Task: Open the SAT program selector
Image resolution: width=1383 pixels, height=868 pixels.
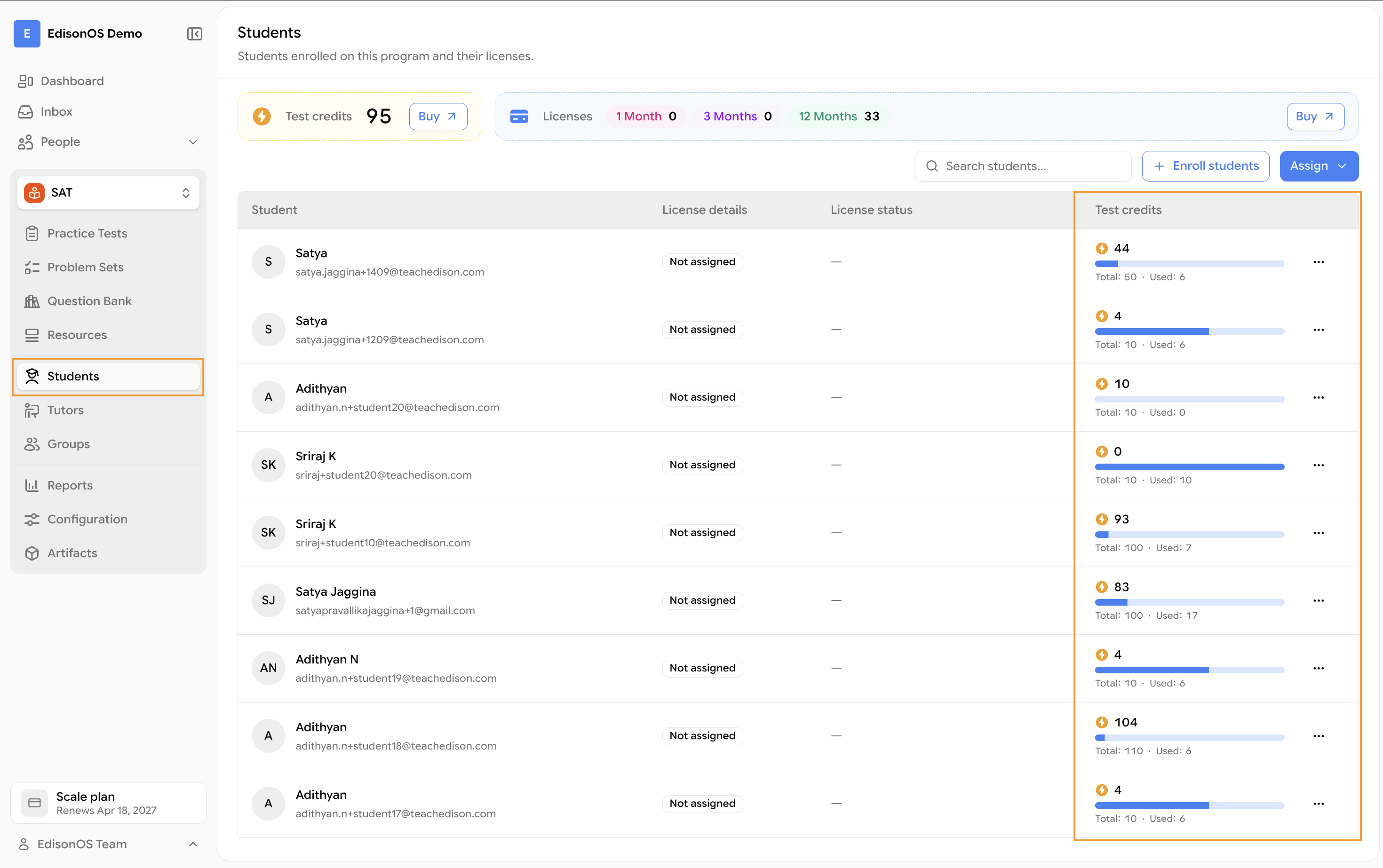Action: coord(108,192)
